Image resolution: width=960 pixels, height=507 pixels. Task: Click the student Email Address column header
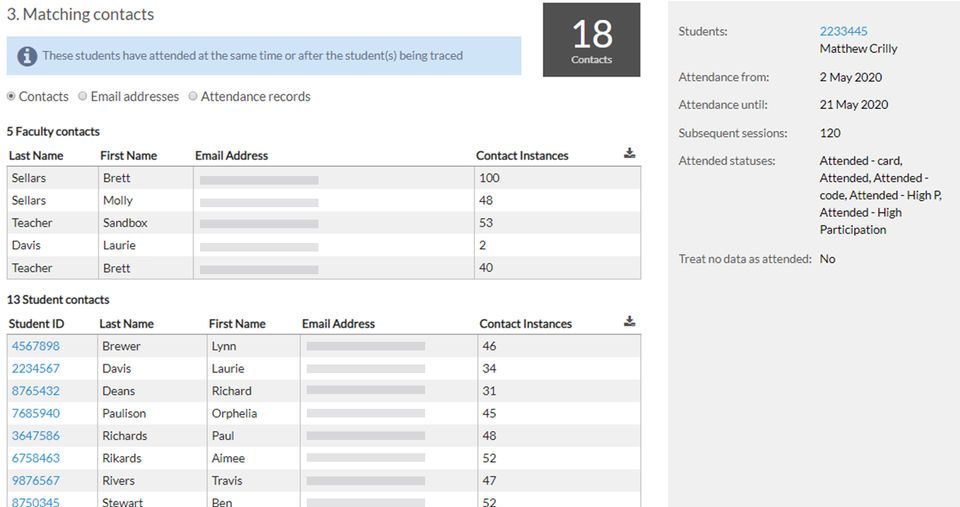[x=338, y=324]
